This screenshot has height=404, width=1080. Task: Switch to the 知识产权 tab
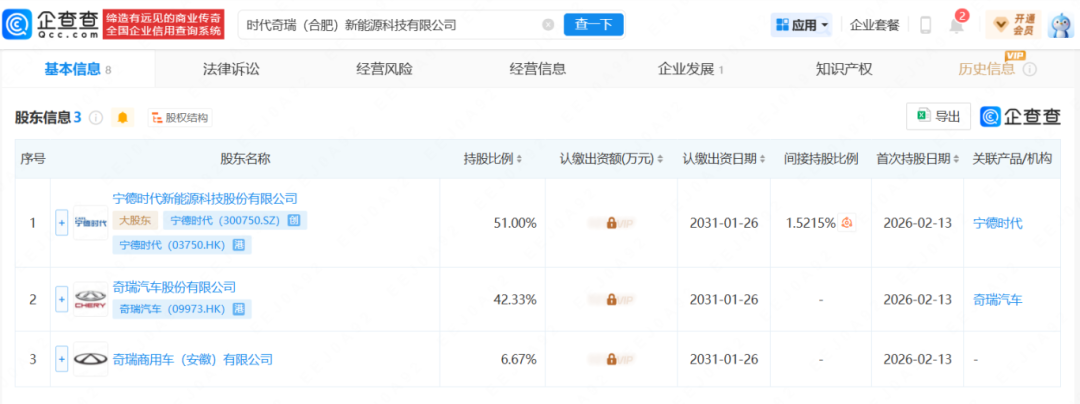pyautogui.click(x=844, y=69)
